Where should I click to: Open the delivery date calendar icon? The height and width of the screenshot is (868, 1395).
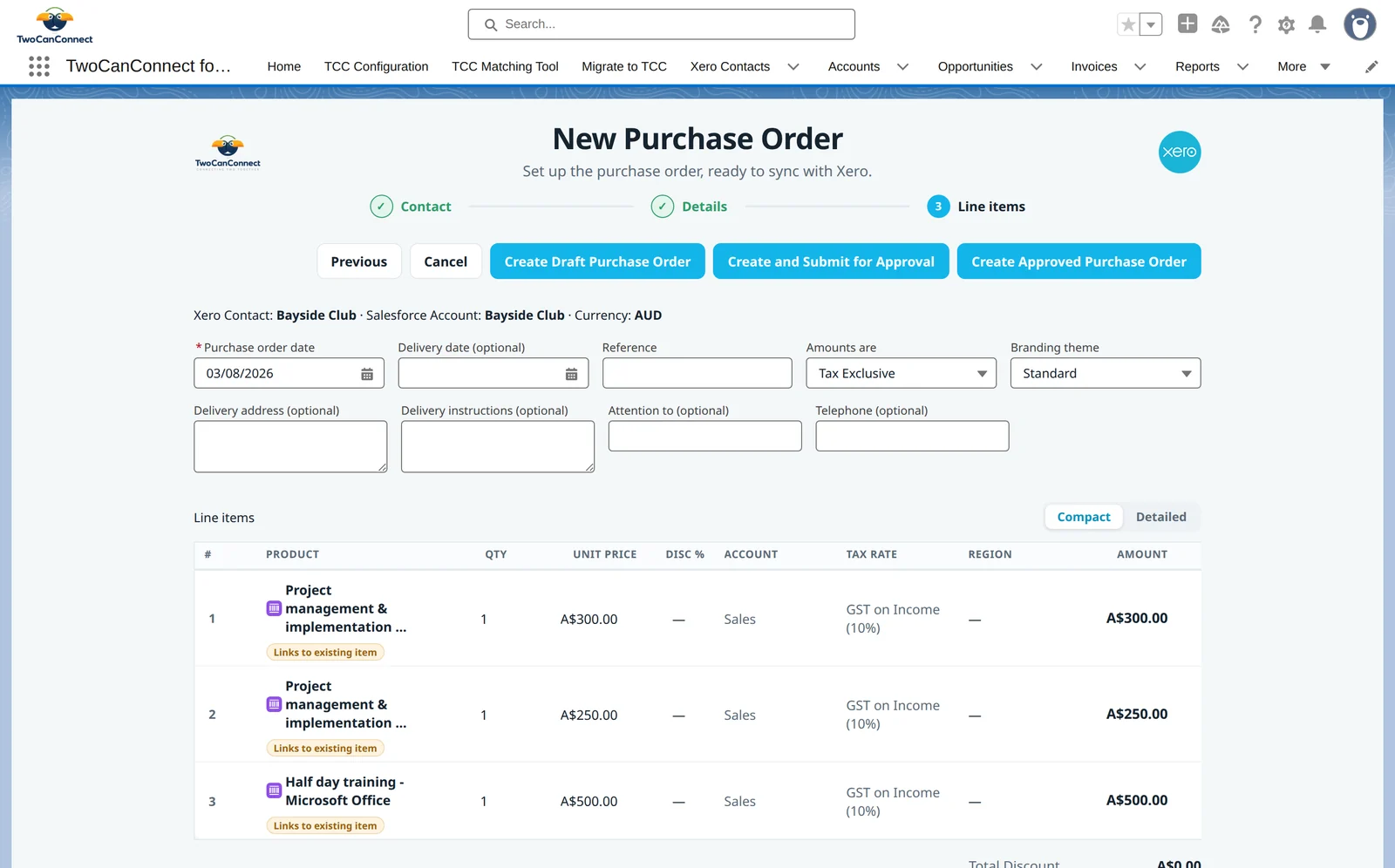571,374
